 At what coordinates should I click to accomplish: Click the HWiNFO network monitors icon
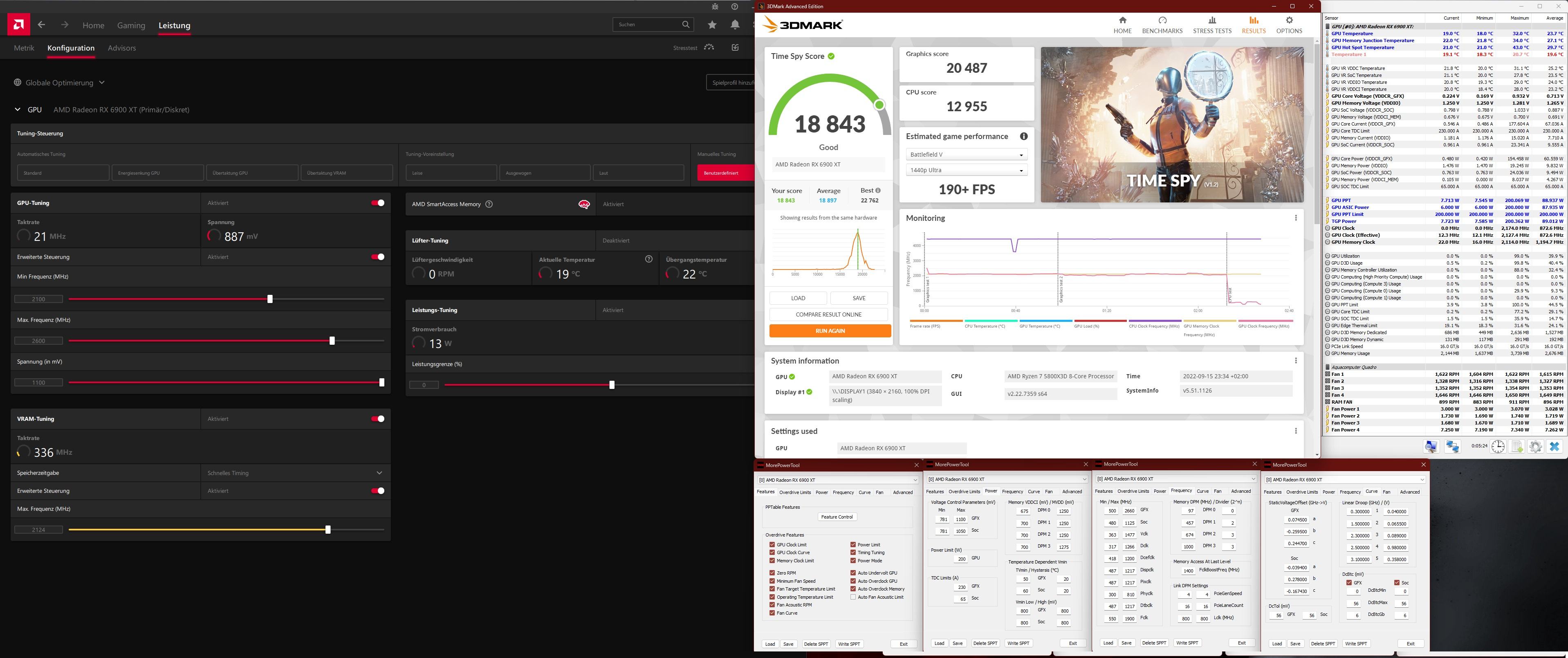click(x=1453, y=446)
